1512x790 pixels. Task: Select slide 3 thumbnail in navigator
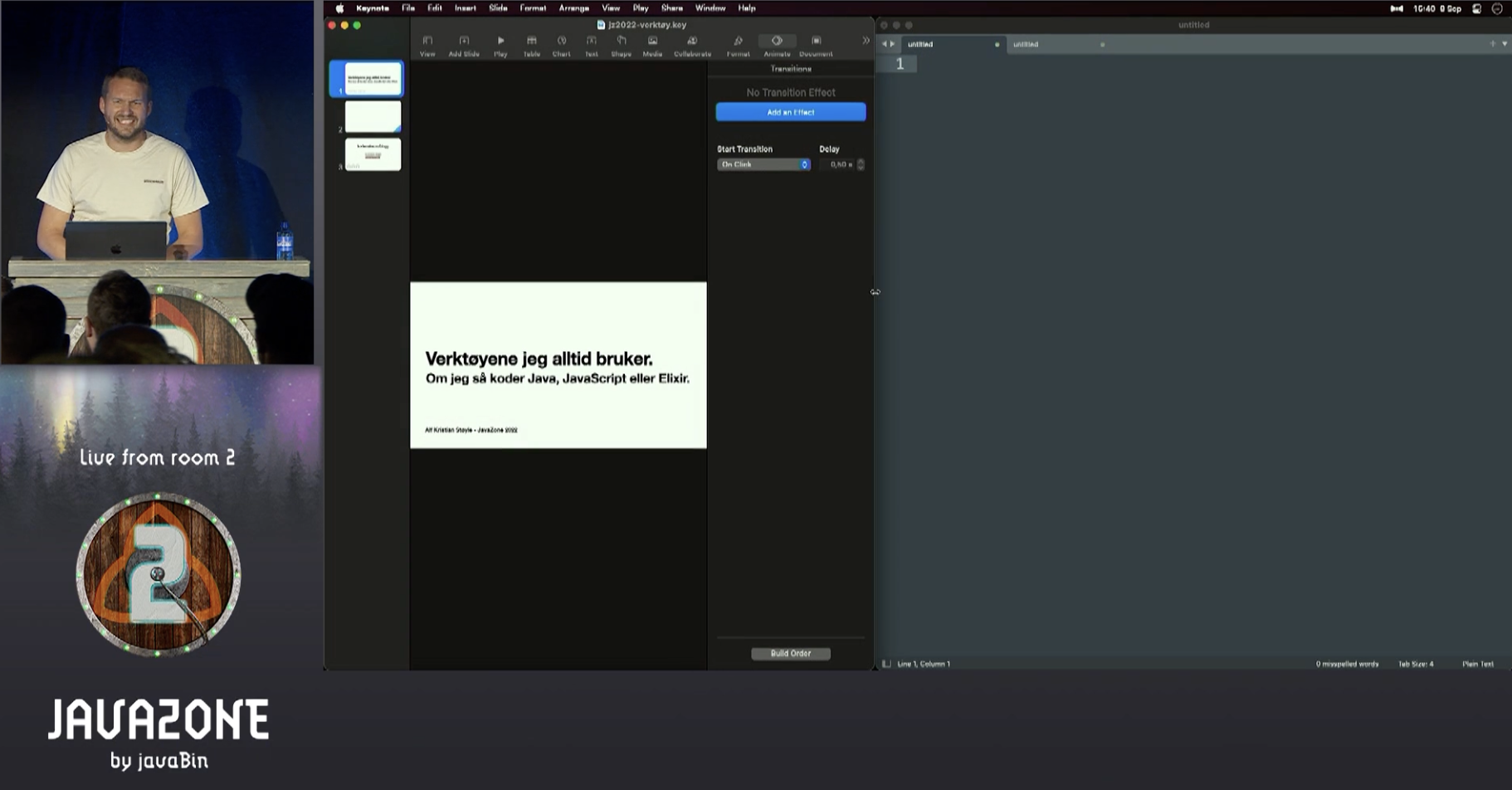373,154
